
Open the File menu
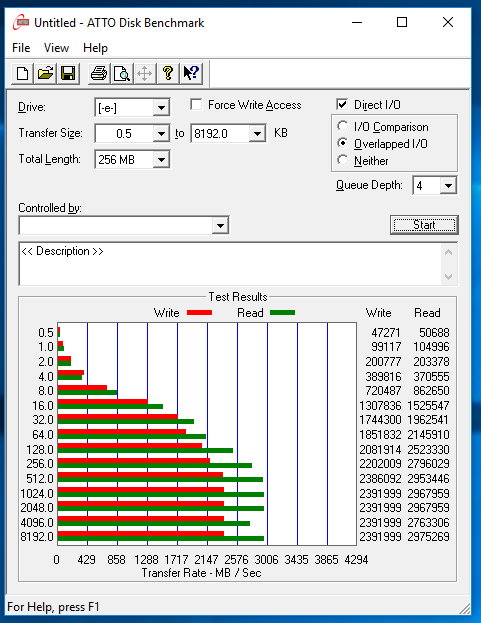21,48
